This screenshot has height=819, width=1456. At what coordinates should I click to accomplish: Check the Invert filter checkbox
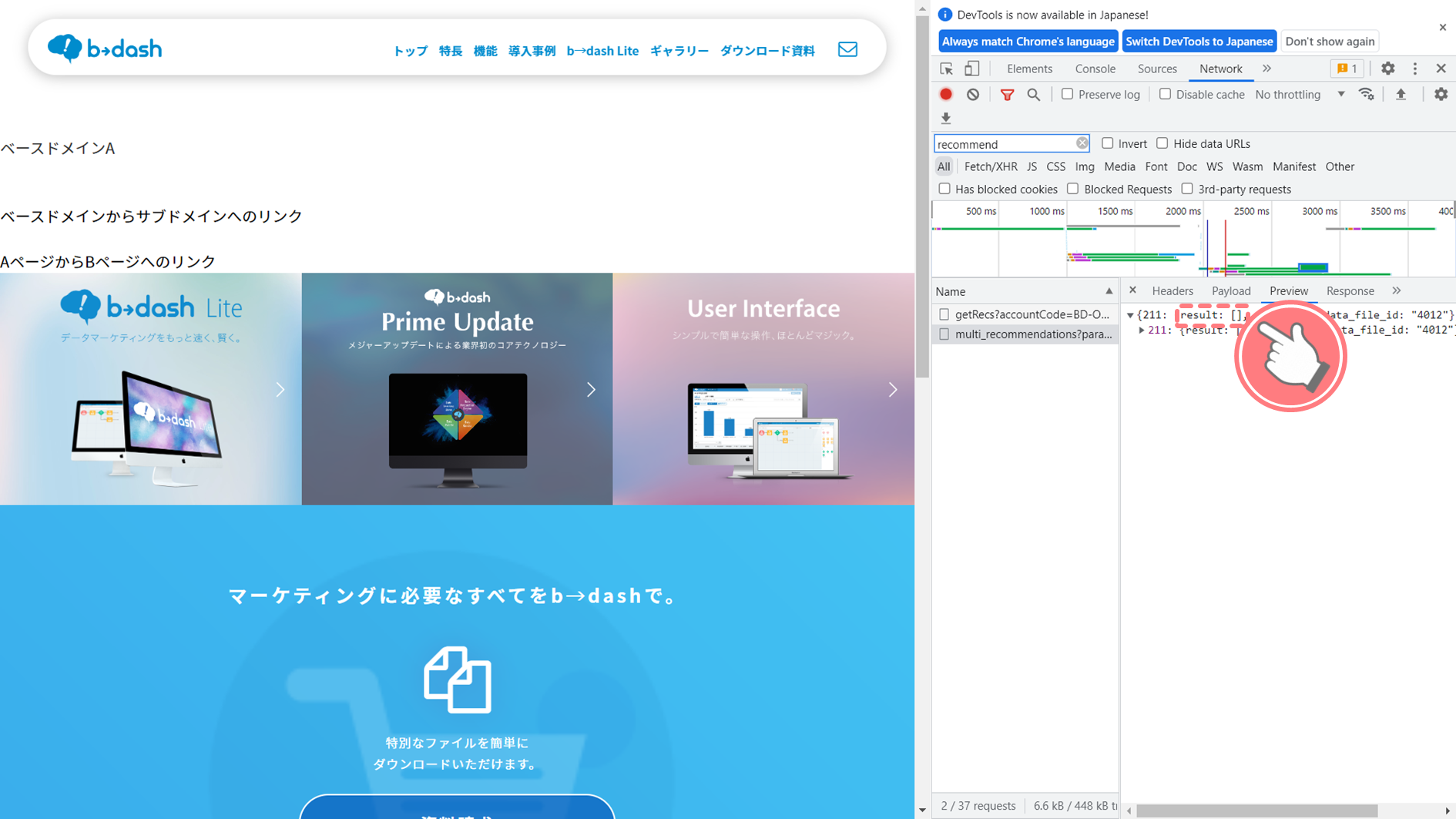pos(1107,143)
